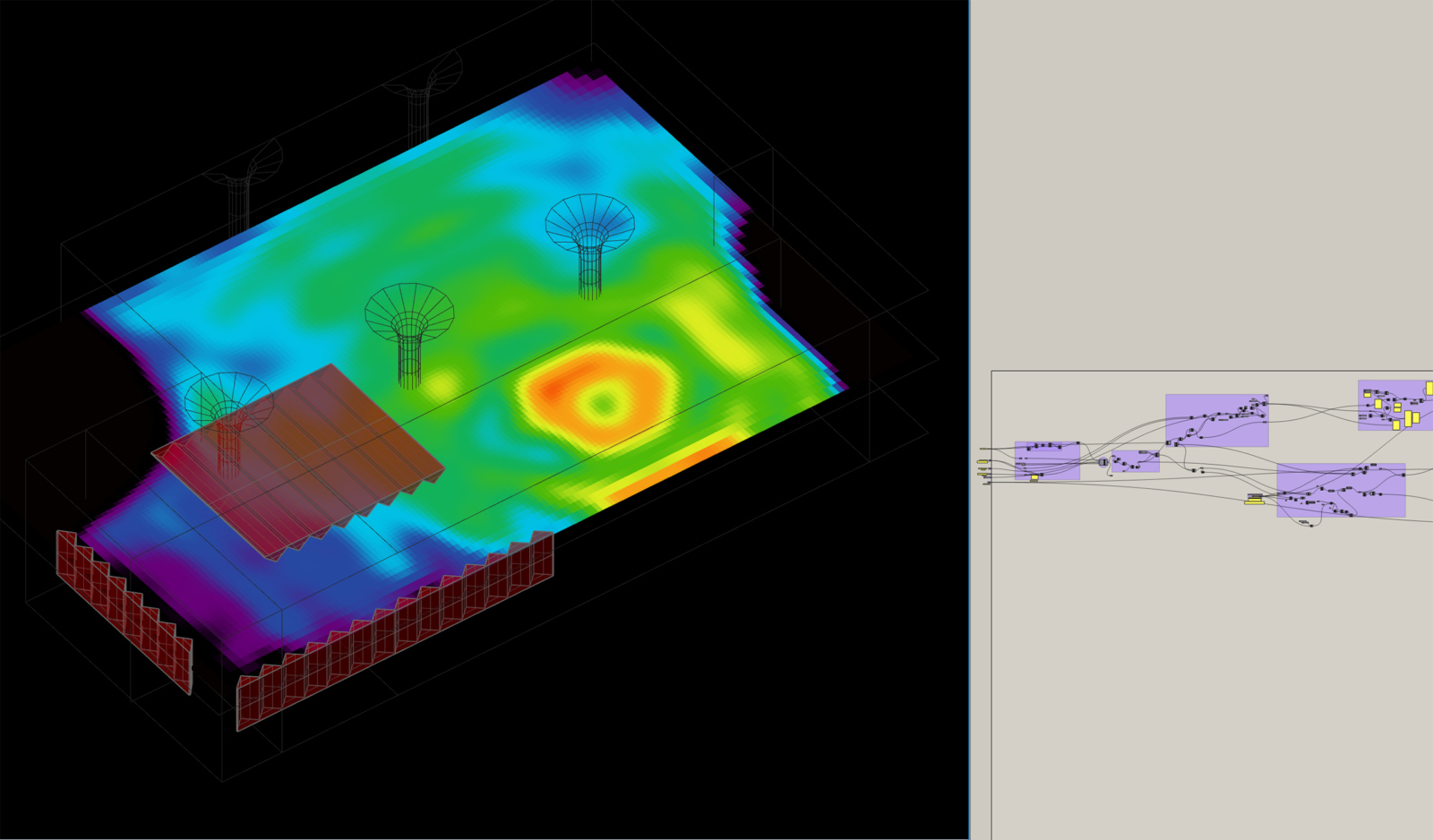
Task: Click the divider between viewport and Grasshopper canvas
Action: click(x=969, y=420)
